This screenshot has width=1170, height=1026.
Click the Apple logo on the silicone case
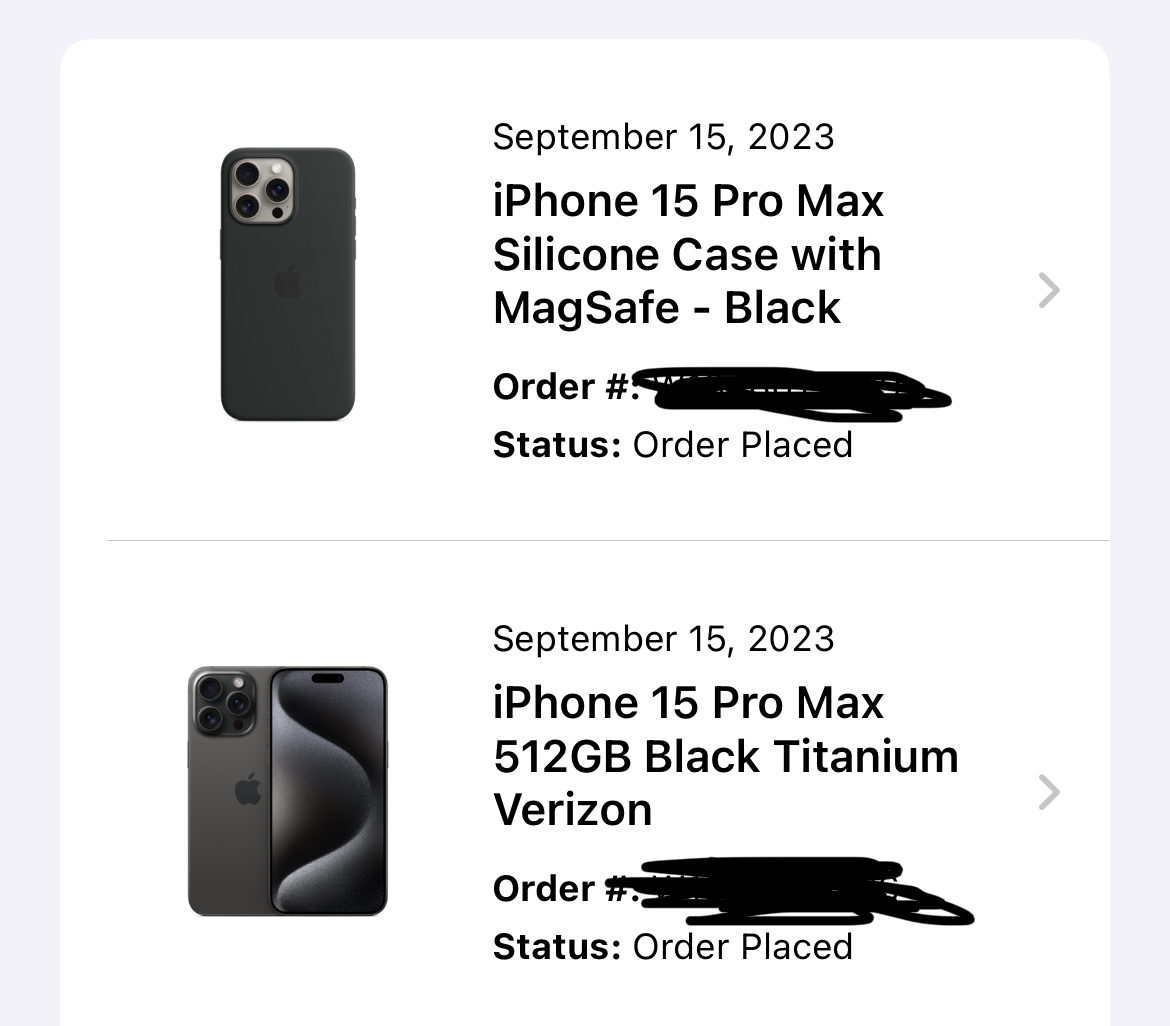(288, 283)
